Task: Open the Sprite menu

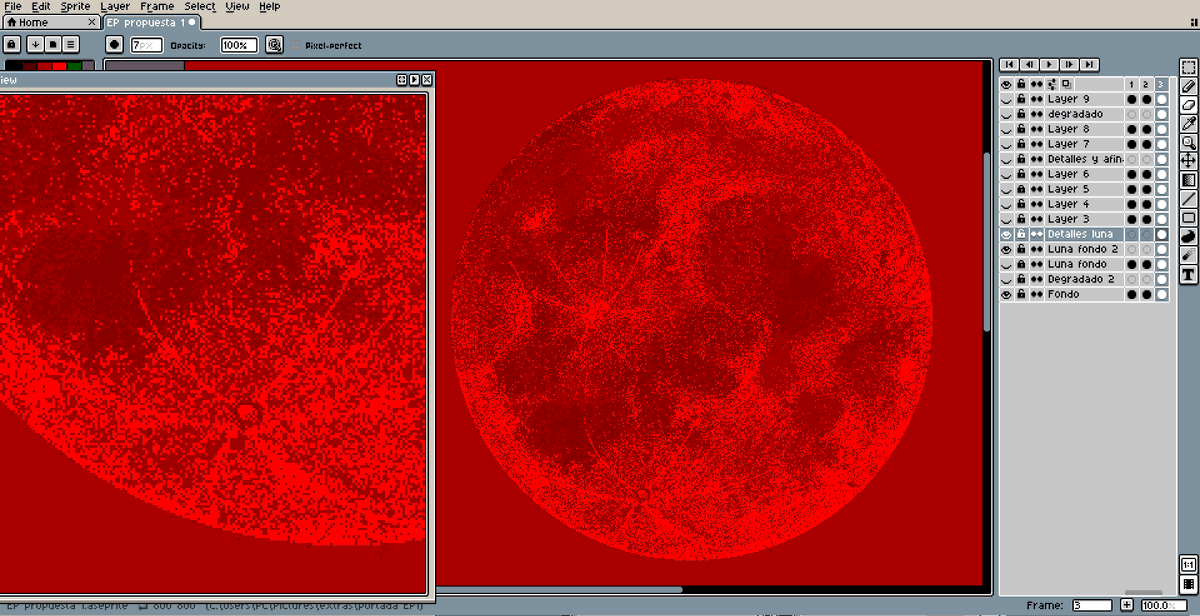Action: [75, 6]
